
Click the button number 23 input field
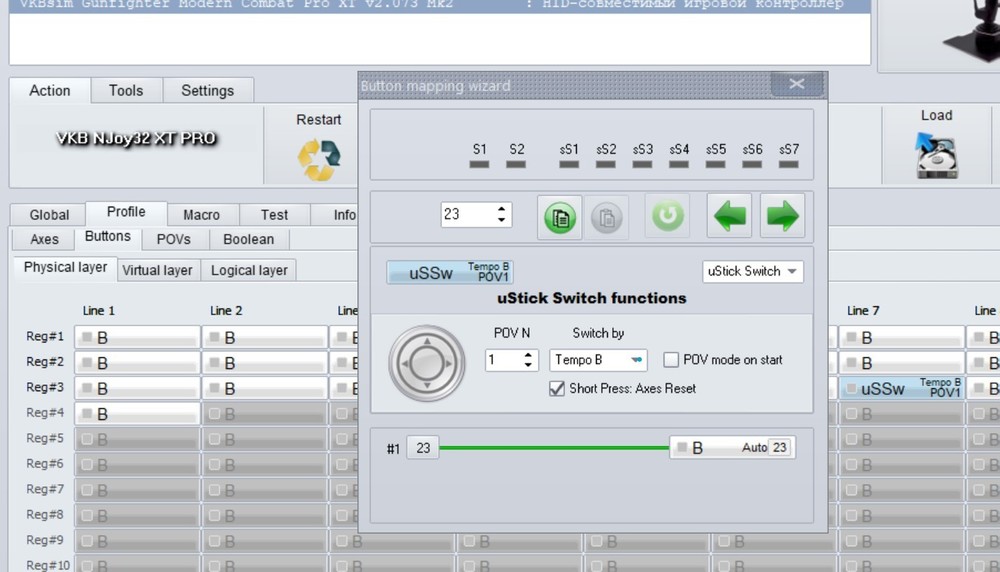tap(469, 214)
